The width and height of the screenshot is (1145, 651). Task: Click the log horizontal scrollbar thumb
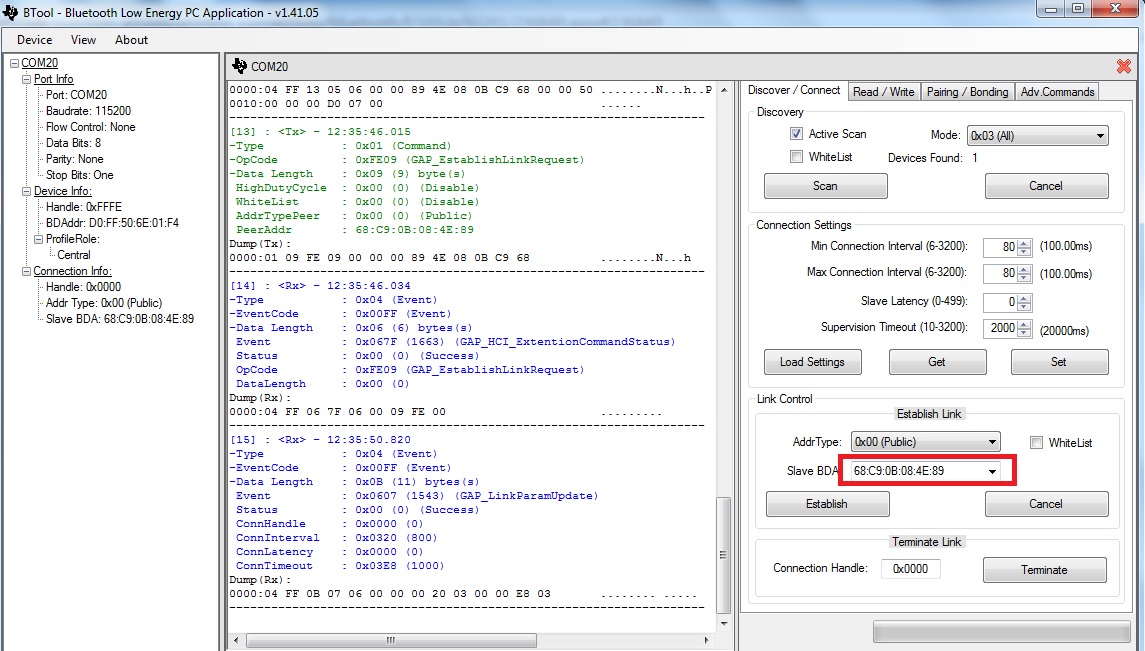[x=391, y=640]
